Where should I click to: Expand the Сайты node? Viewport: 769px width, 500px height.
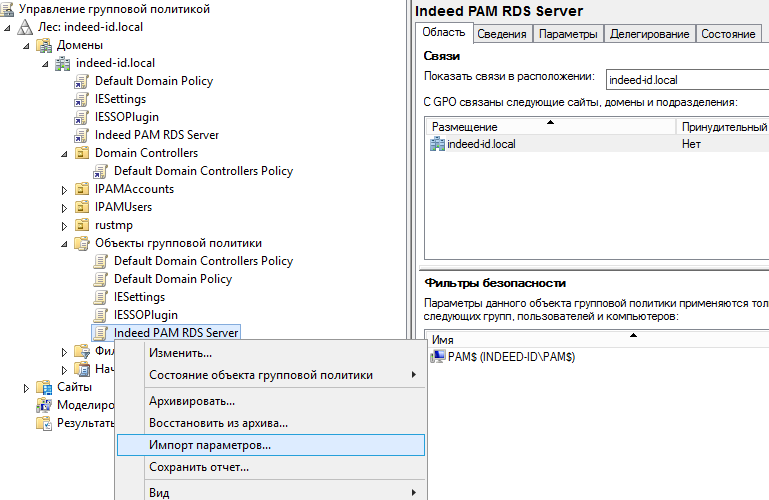click(x=27, y=387)
